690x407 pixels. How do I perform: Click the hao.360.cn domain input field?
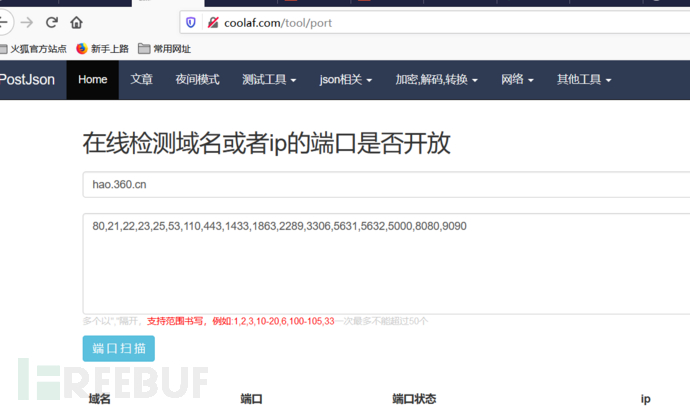pyautogui.click(x=386, y=185)
